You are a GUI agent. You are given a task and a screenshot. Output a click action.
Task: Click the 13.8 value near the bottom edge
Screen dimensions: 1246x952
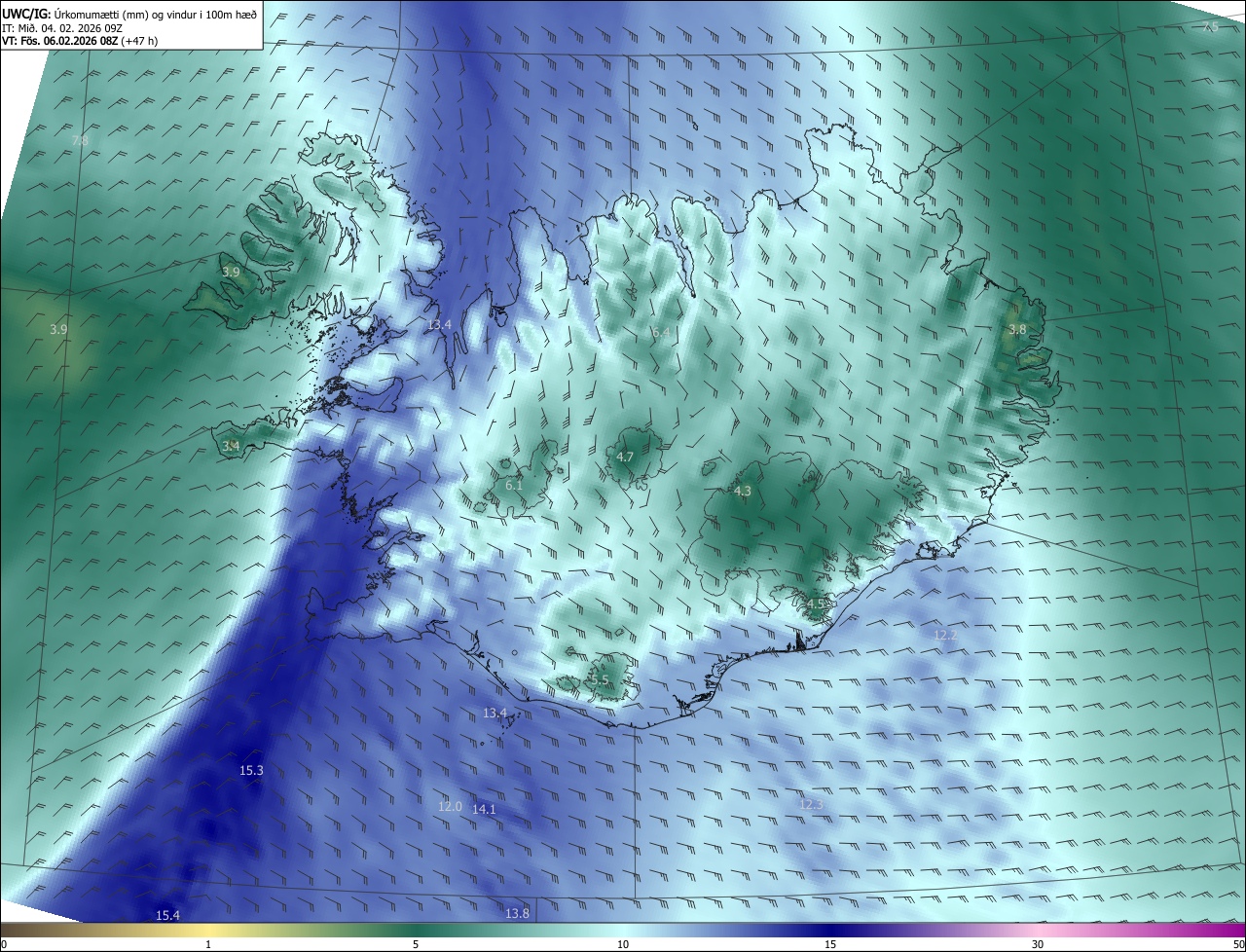pyautogui.click(x=518, y=913)
